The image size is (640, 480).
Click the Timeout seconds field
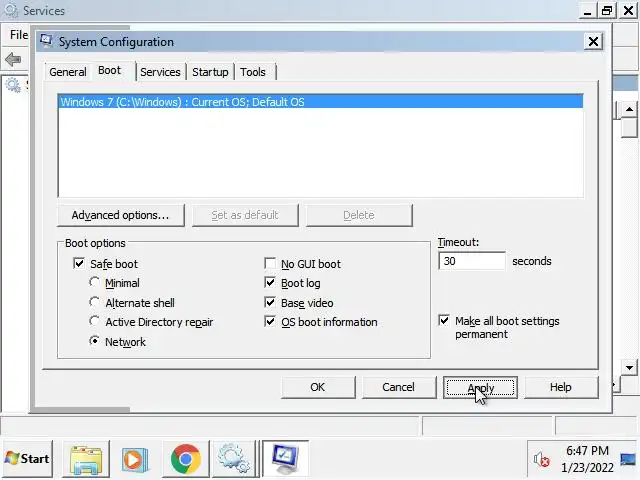pyautogui.click(x=472, y=261)
